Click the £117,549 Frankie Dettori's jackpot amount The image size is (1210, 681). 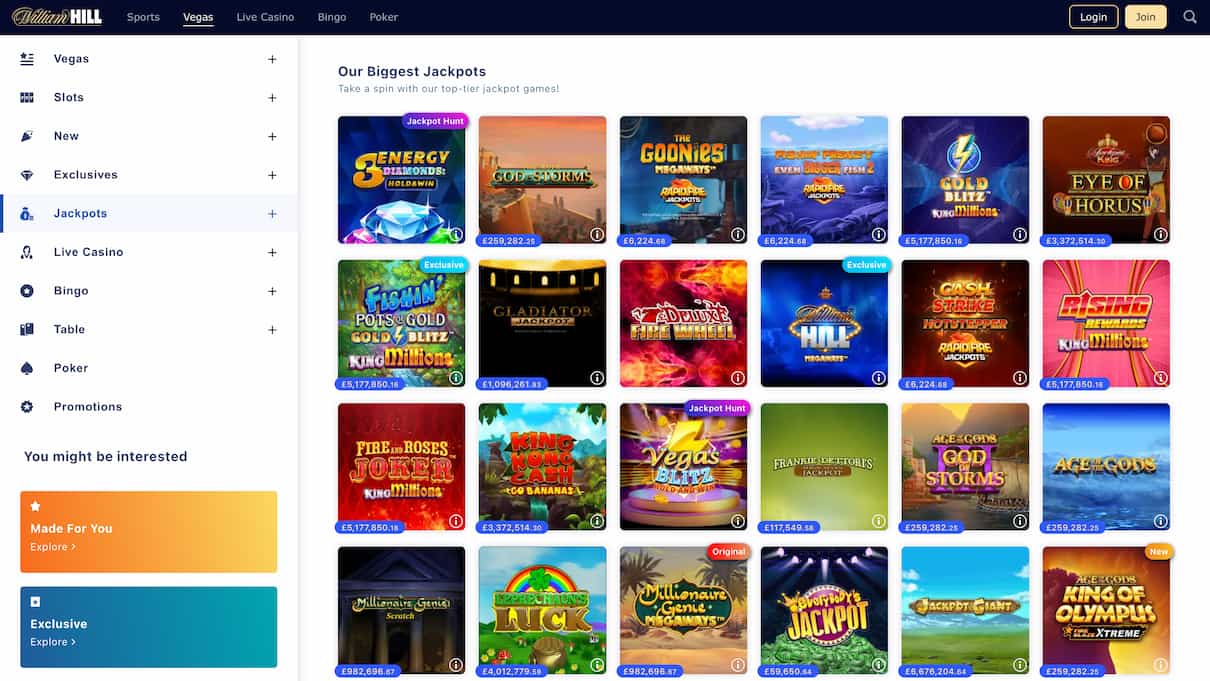point(790,527)
